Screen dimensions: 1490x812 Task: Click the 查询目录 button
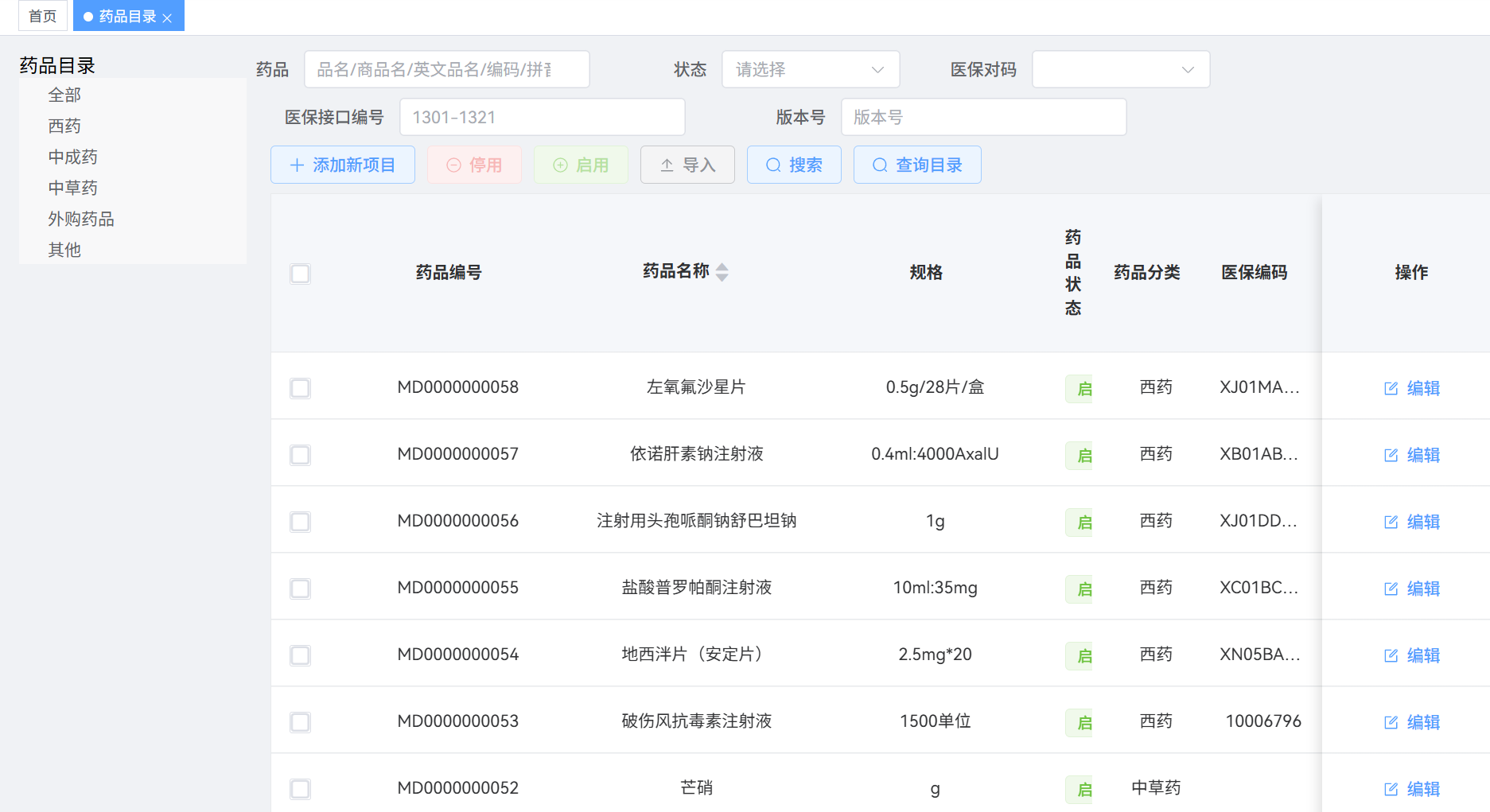click(917, 165)
